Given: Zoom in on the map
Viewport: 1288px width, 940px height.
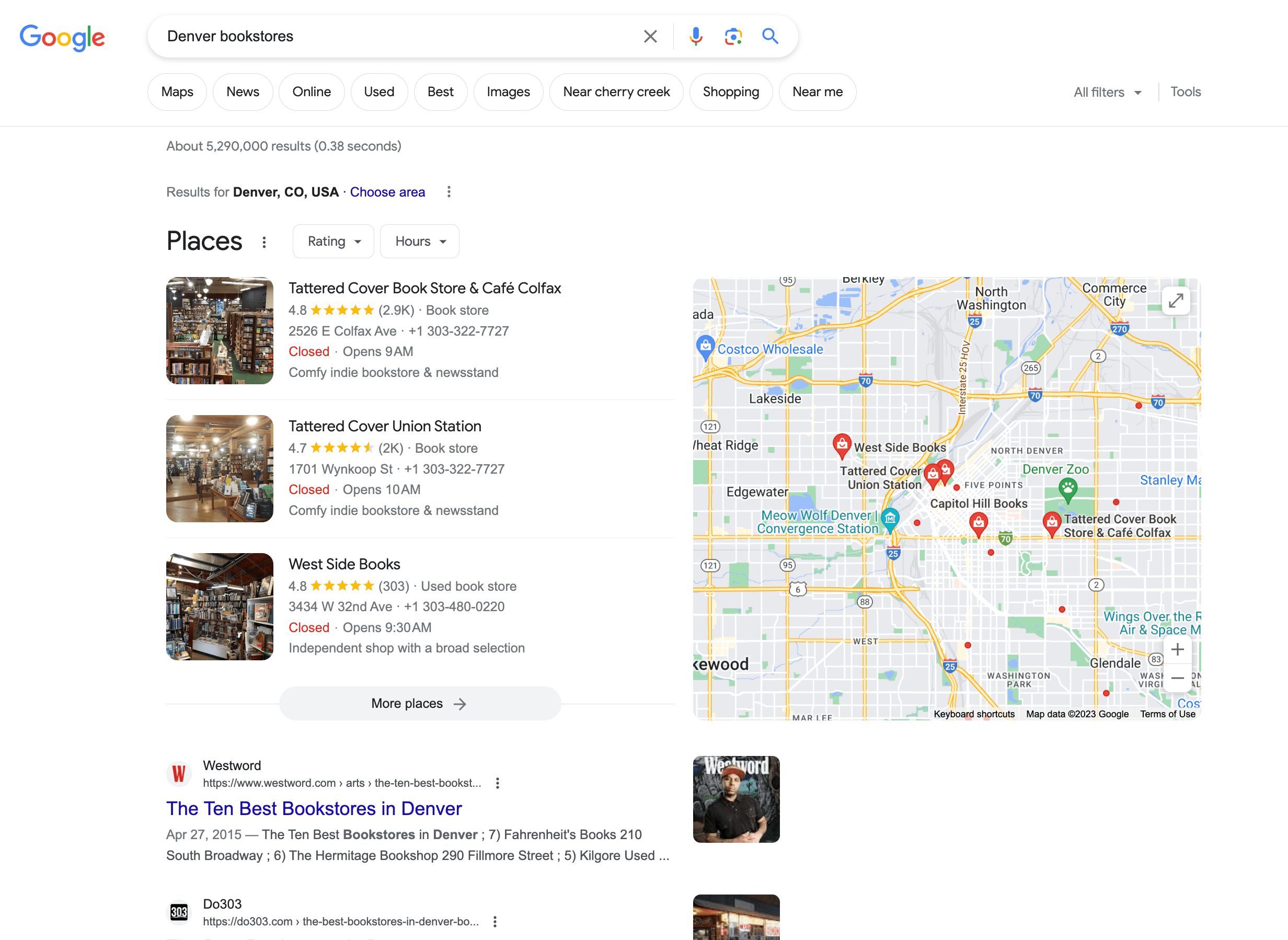Looking at the screenshot, I should tap(1177, 649).
